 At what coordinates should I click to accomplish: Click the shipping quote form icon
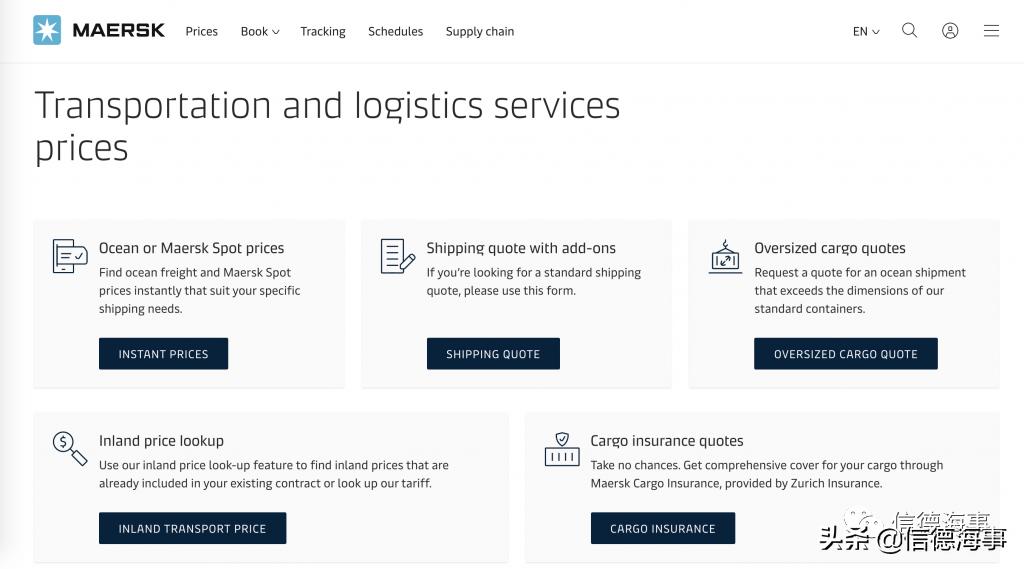[397, 256]
